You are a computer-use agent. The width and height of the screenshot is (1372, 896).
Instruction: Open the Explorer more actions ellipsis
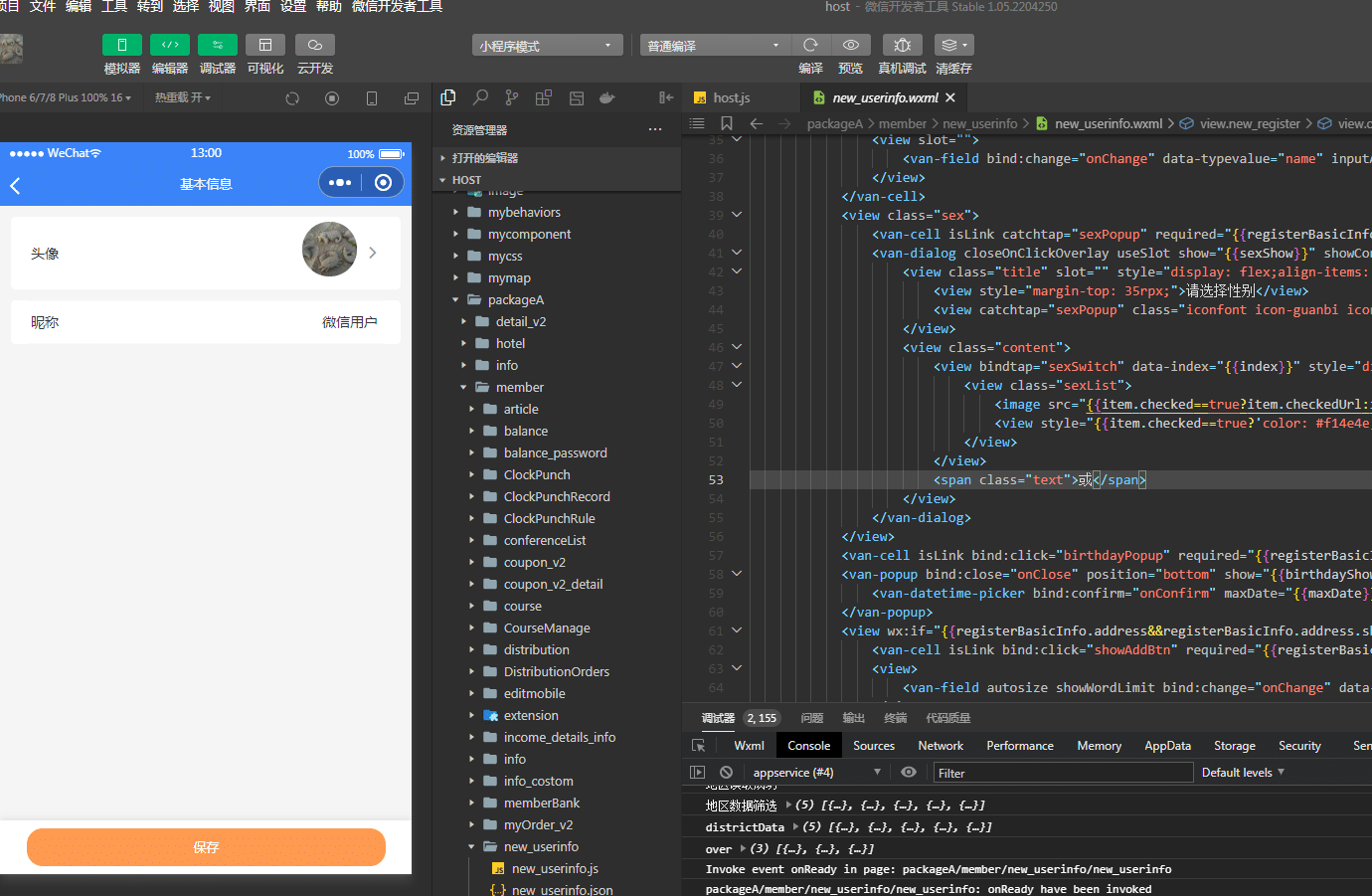[x=655, y=130]
